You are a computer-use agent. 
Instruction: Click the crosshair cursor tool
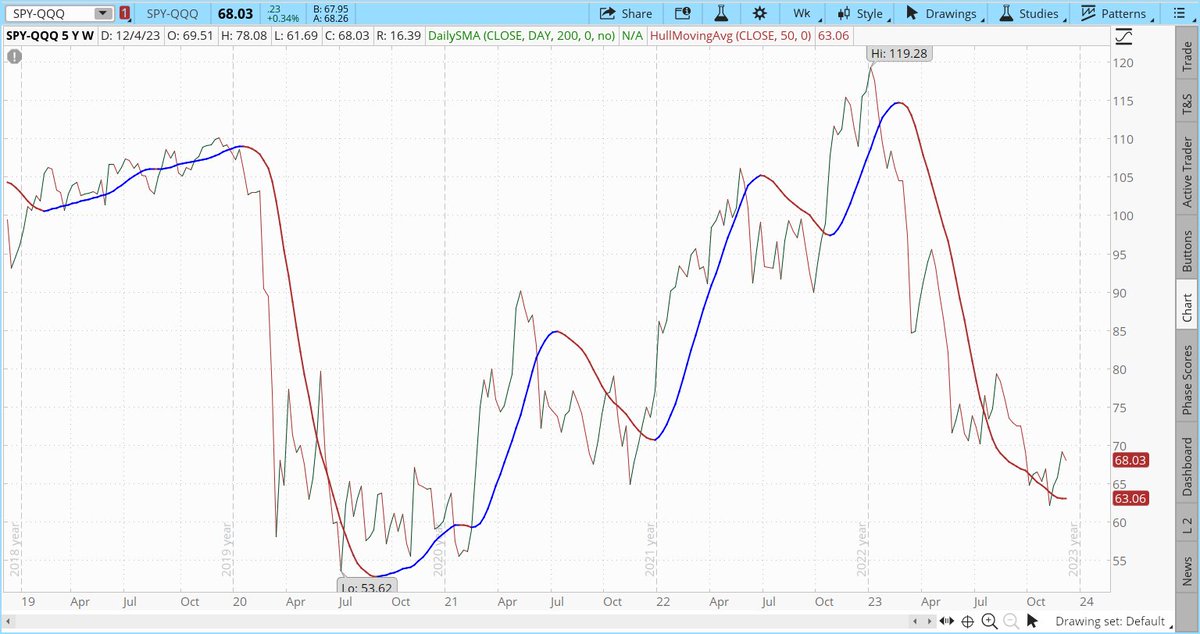968,621
